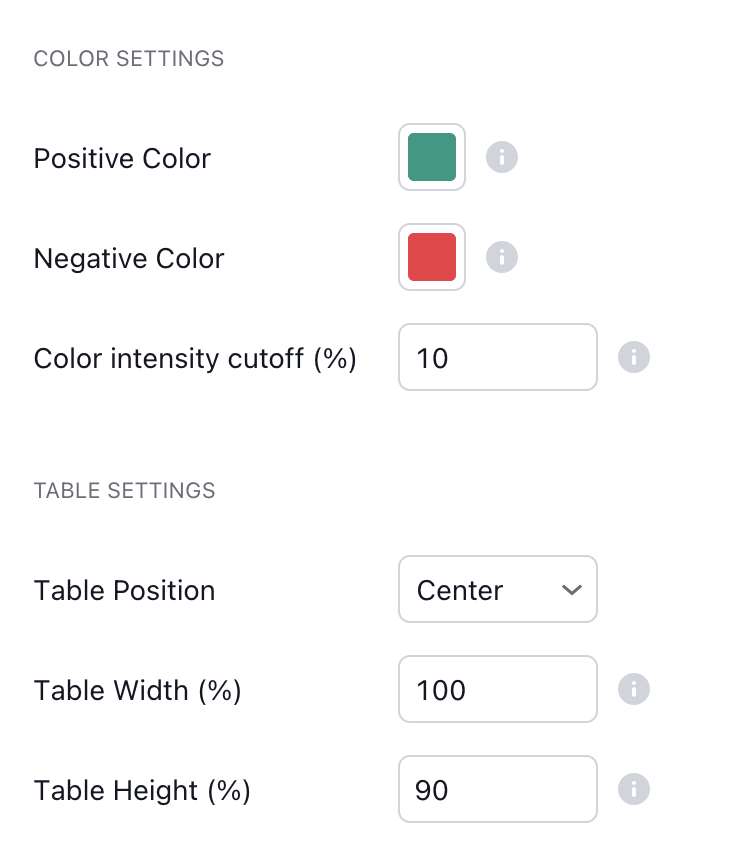Click the info icon next to Table Height
The height and width of the screenshot is (862, 740).
tap(634, 789)
